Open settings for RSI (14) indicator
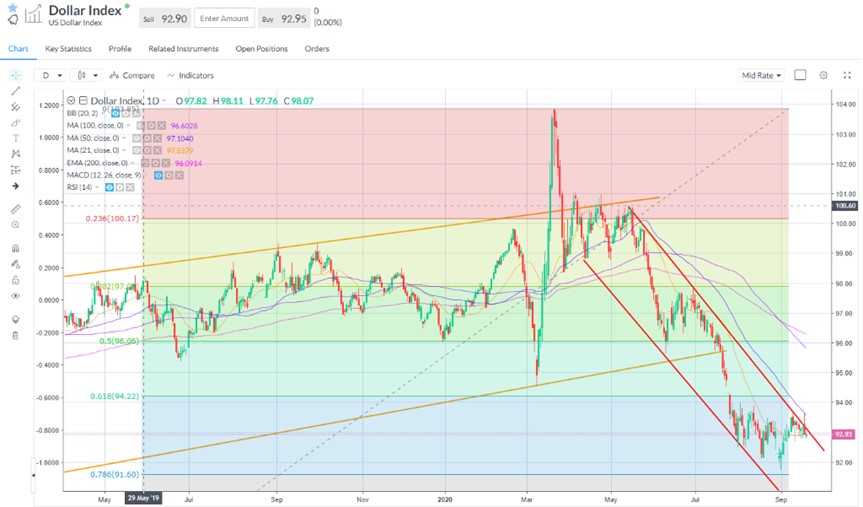Viewport: 863px width, 507px height. point(120,188)
